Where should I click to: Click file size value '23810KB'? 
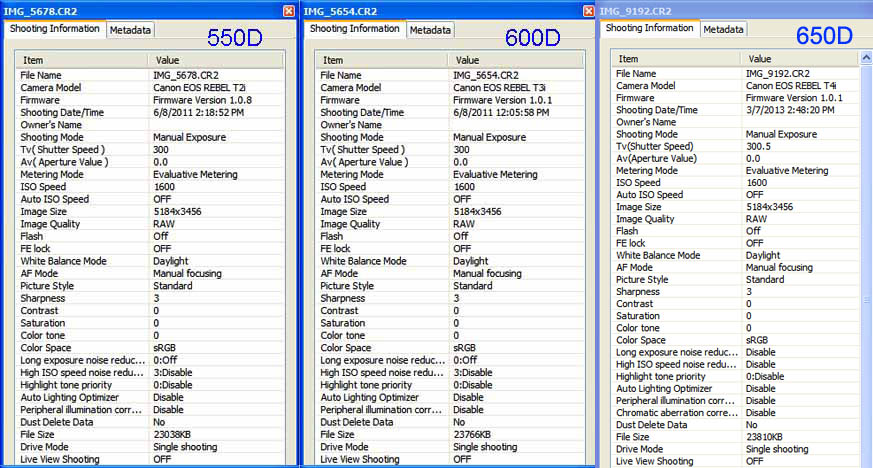point(764,437)
